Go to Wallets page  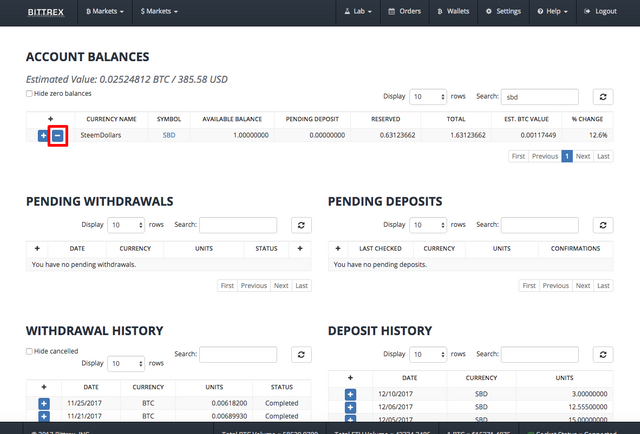coord(453,11)
